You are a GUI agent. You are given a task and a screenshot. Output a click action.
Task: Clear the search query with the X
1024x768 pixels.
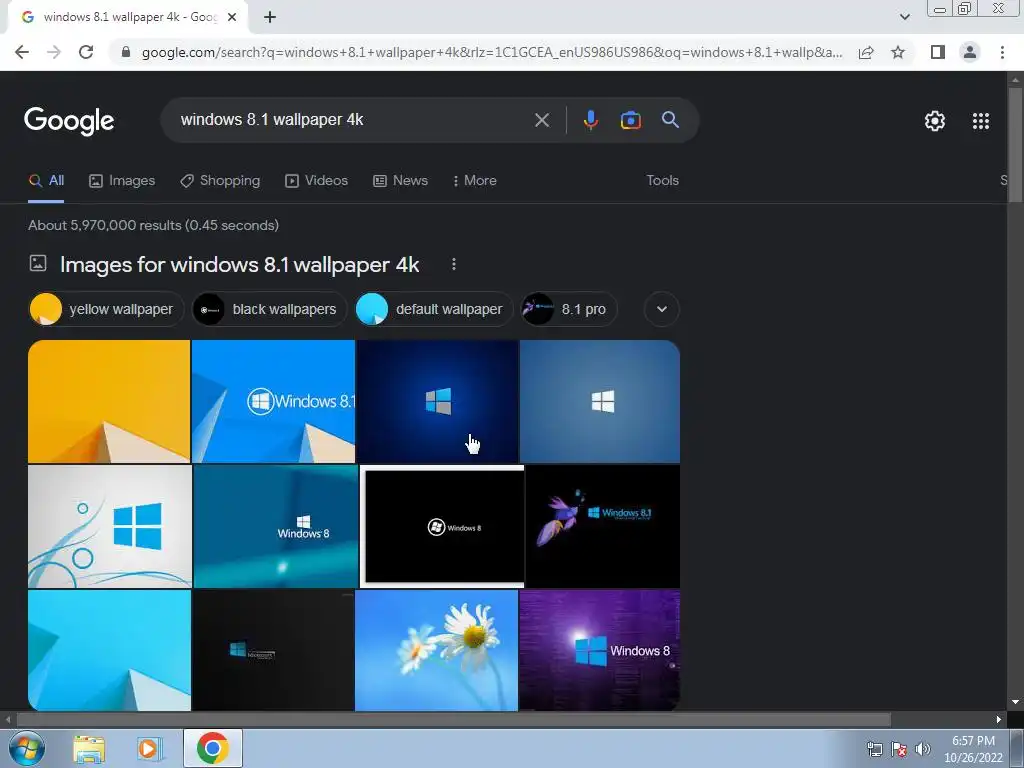tap(541, 120)
